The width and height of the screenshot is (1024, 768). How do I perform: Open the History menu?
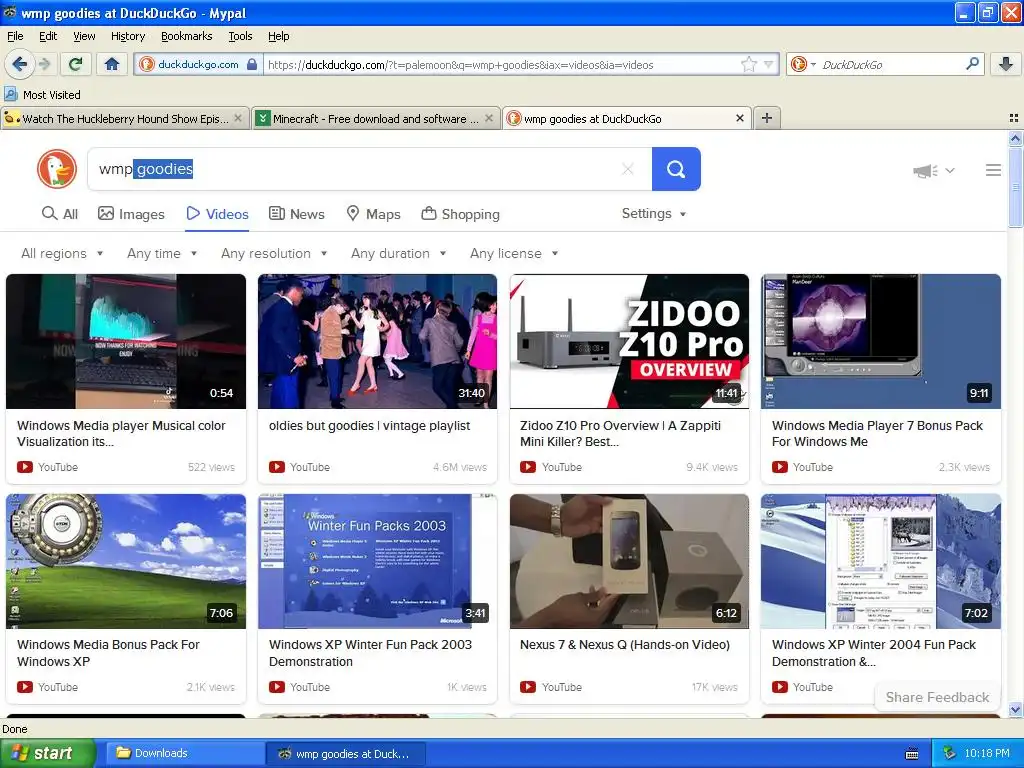[128, 36]
